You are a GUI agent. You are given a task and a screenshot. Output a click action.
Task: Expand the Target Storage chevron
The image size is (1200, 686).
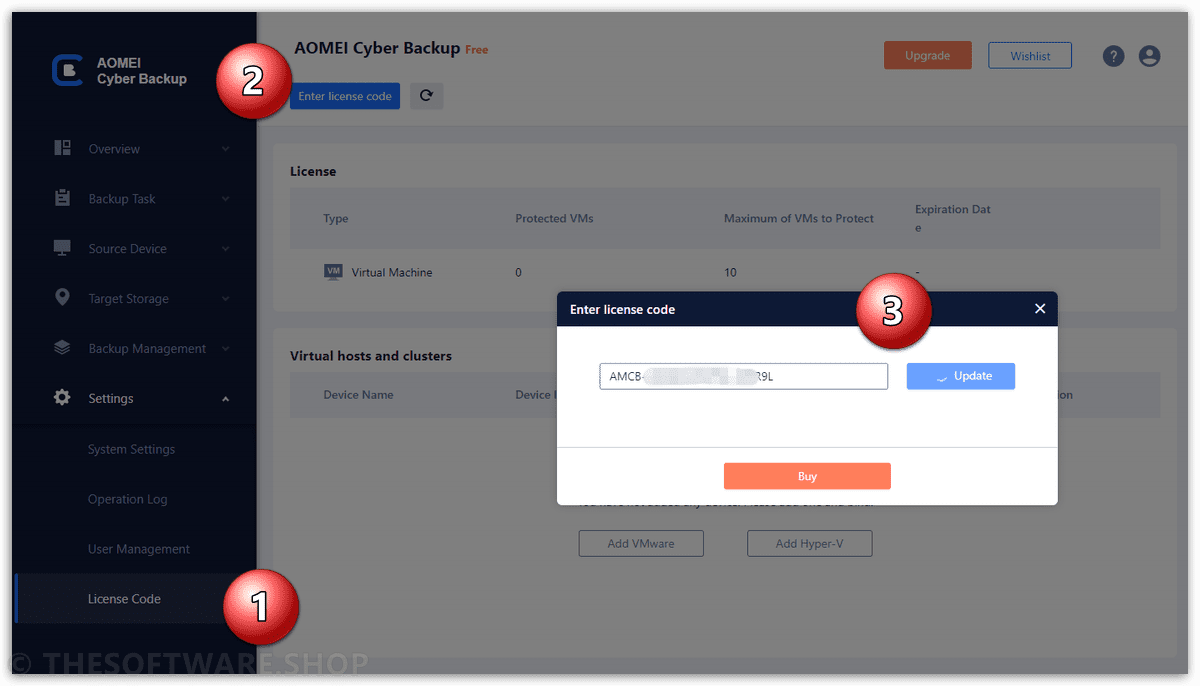(x=225, y=299)
